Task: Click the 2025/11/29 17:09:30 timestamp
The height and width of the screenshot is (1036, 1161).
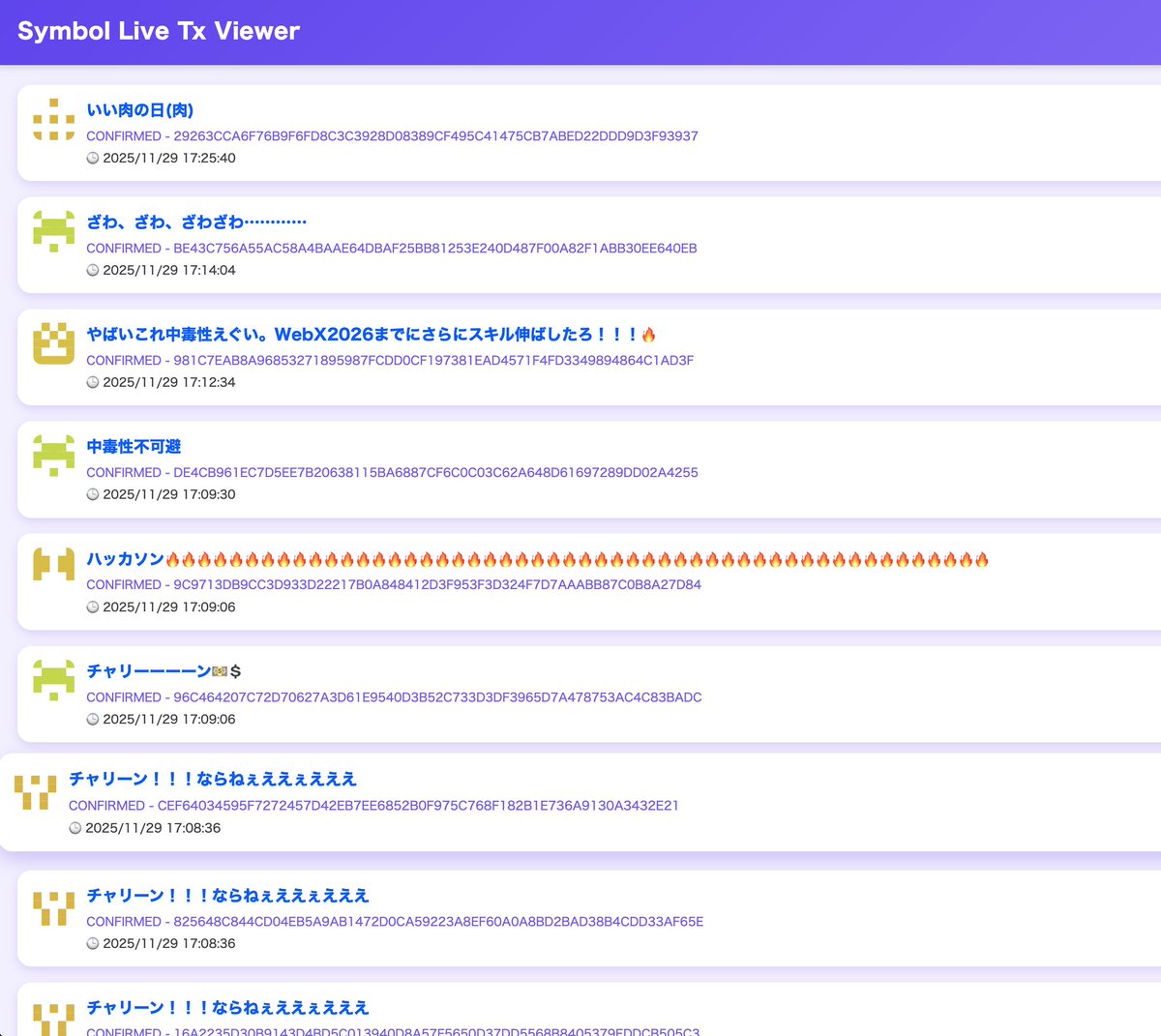Action: pyautogui.click(x=169, y=494)
